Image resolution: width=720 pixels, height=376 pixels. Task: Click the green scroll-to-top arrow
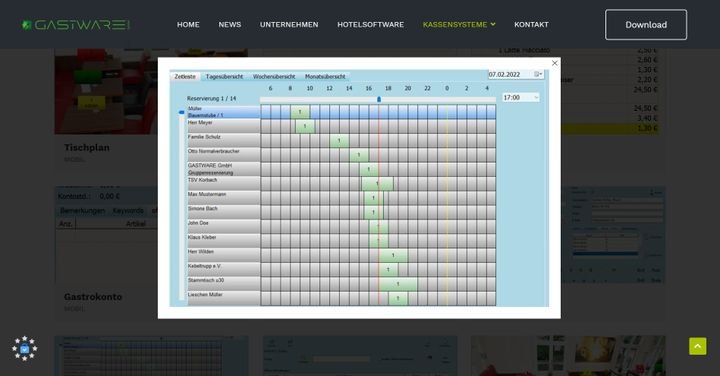tap(698, 346)
